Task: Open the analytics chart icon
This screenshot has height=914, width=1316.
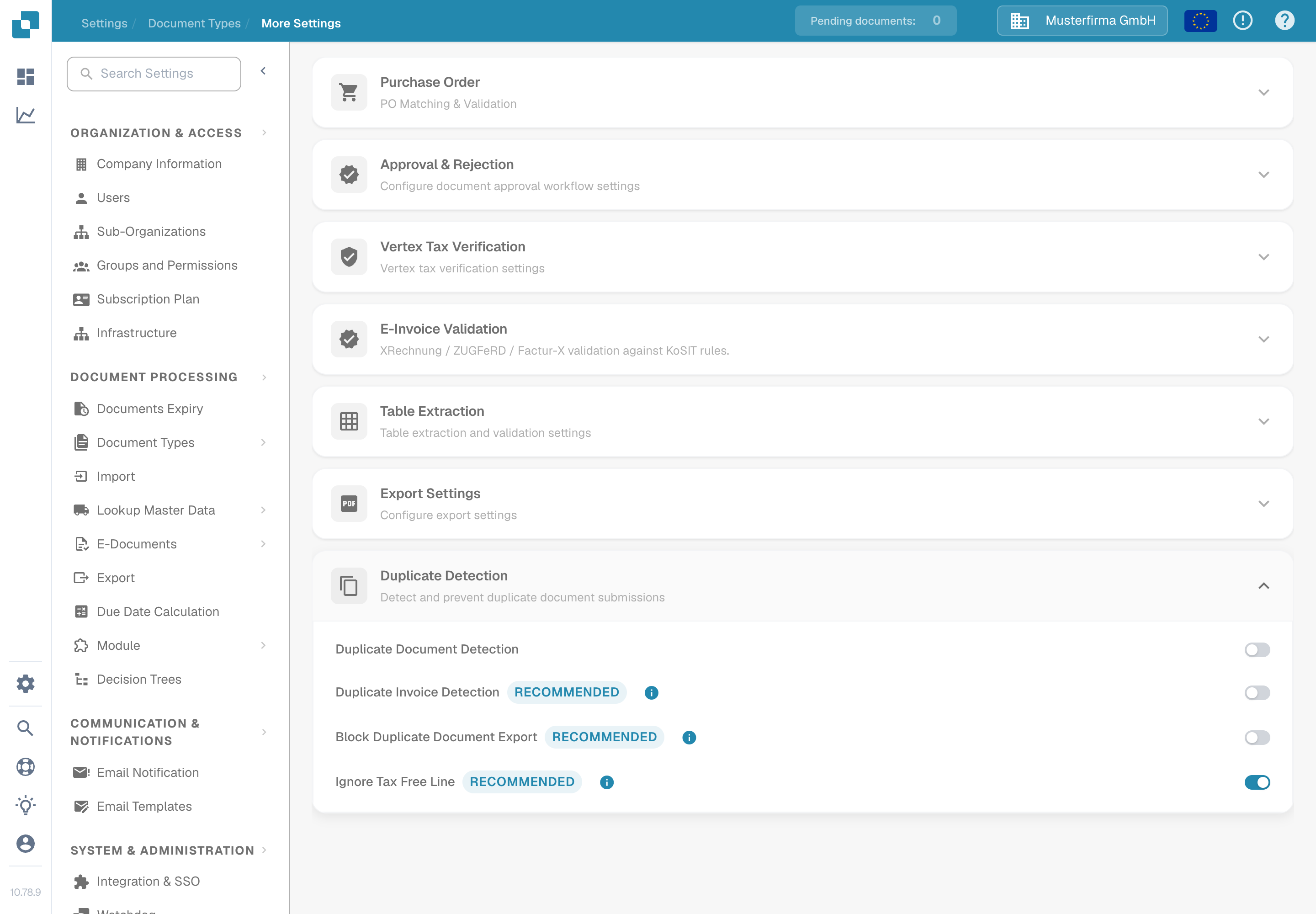Action: point(25,115)
